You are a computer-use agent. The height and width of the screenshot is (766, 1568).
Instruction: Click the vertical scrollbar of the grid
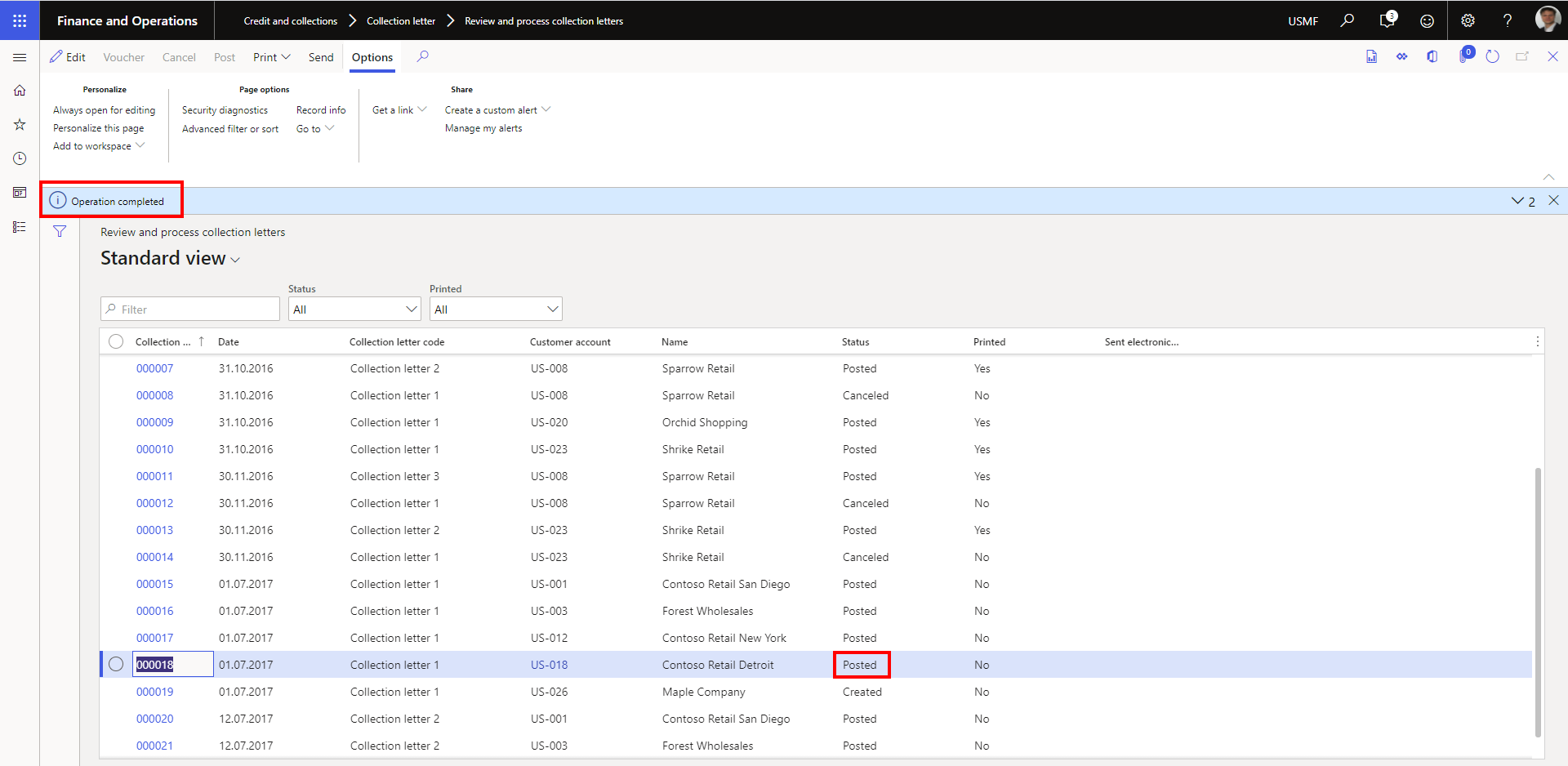pos(1539,602)
